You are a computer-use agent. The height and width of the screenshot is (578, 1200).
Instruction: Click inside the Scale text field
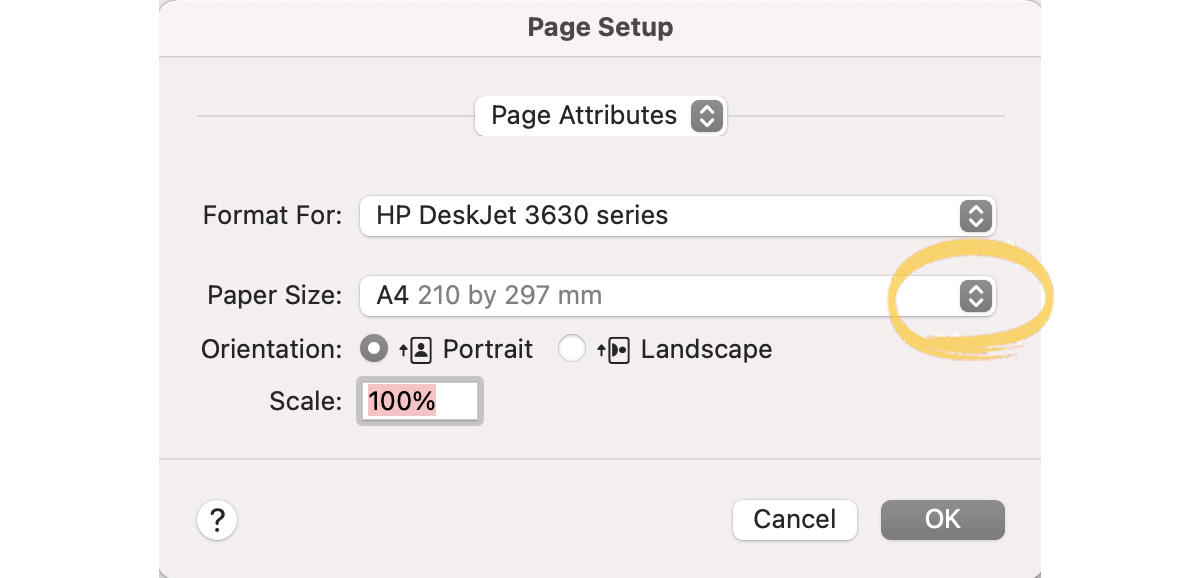(x=420, y=400)
